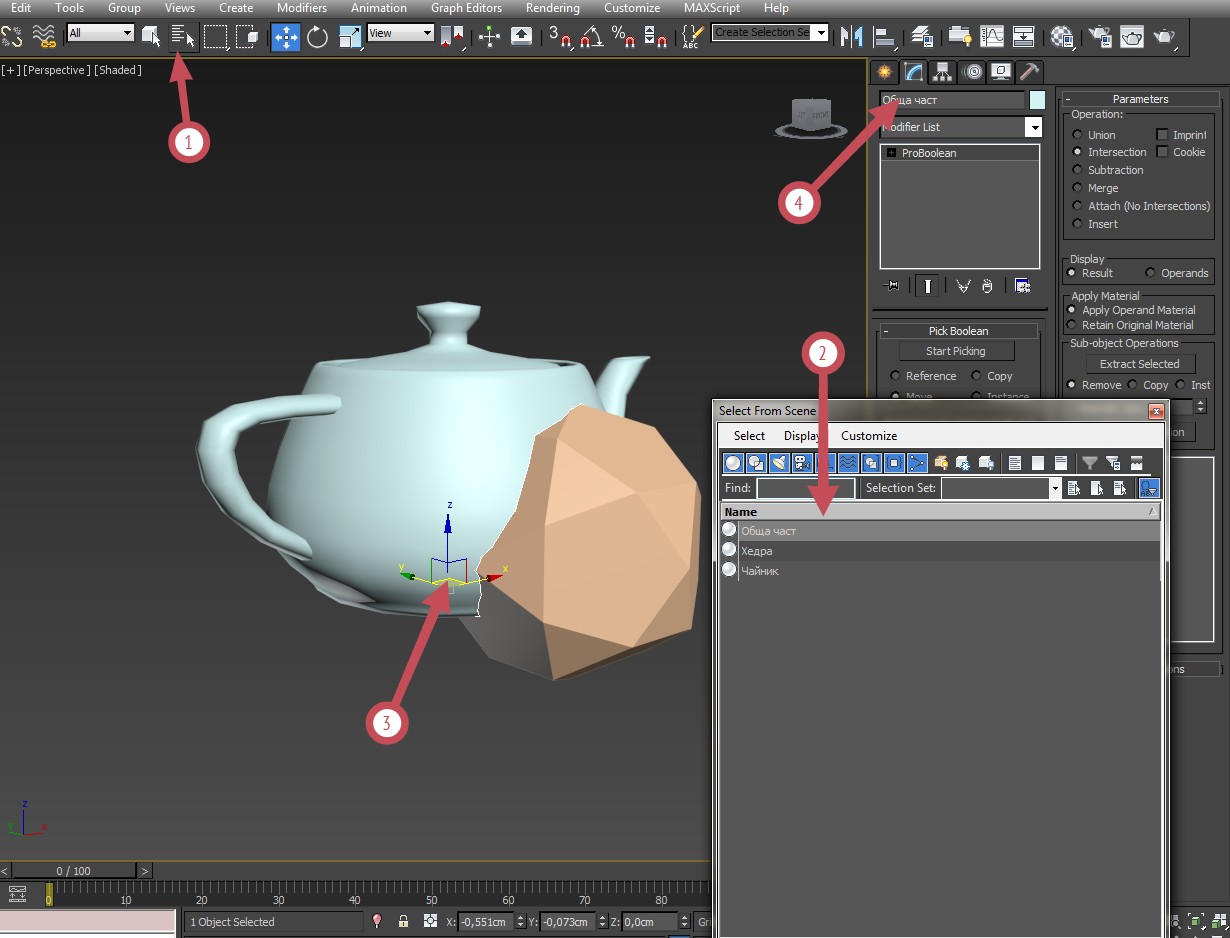Screen dimensions: 1230x938
Task: Switch to the Utilities hammer tab
Action: pyautogui.click(x=1029, y=71)
